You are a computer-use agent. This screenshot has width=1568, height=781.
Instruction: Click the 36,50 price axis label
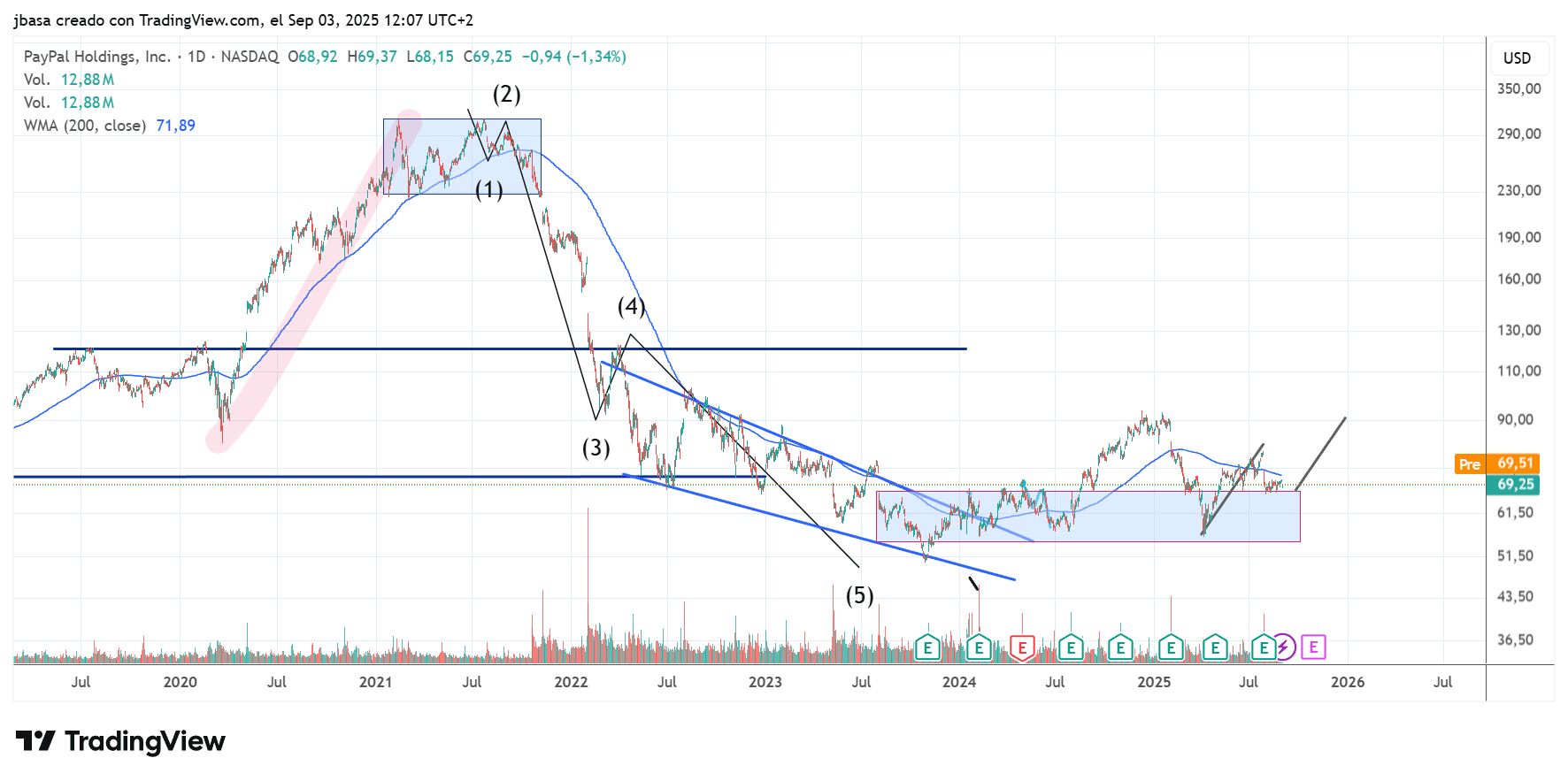tap(1515, 639)
